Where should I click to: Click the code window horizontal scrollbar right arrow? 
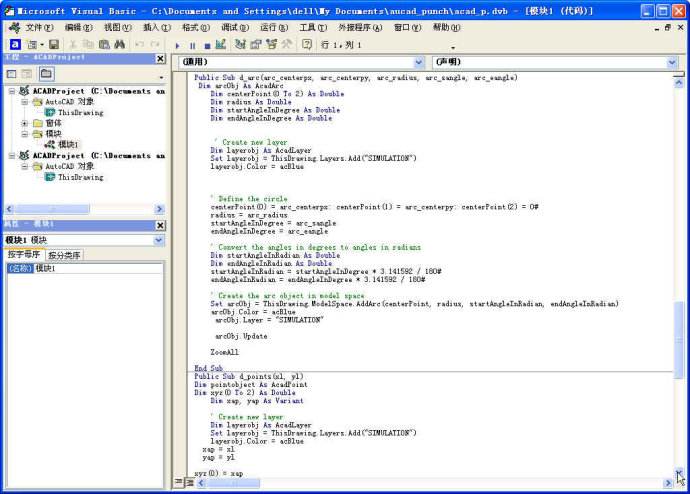[x=668, y=483]
